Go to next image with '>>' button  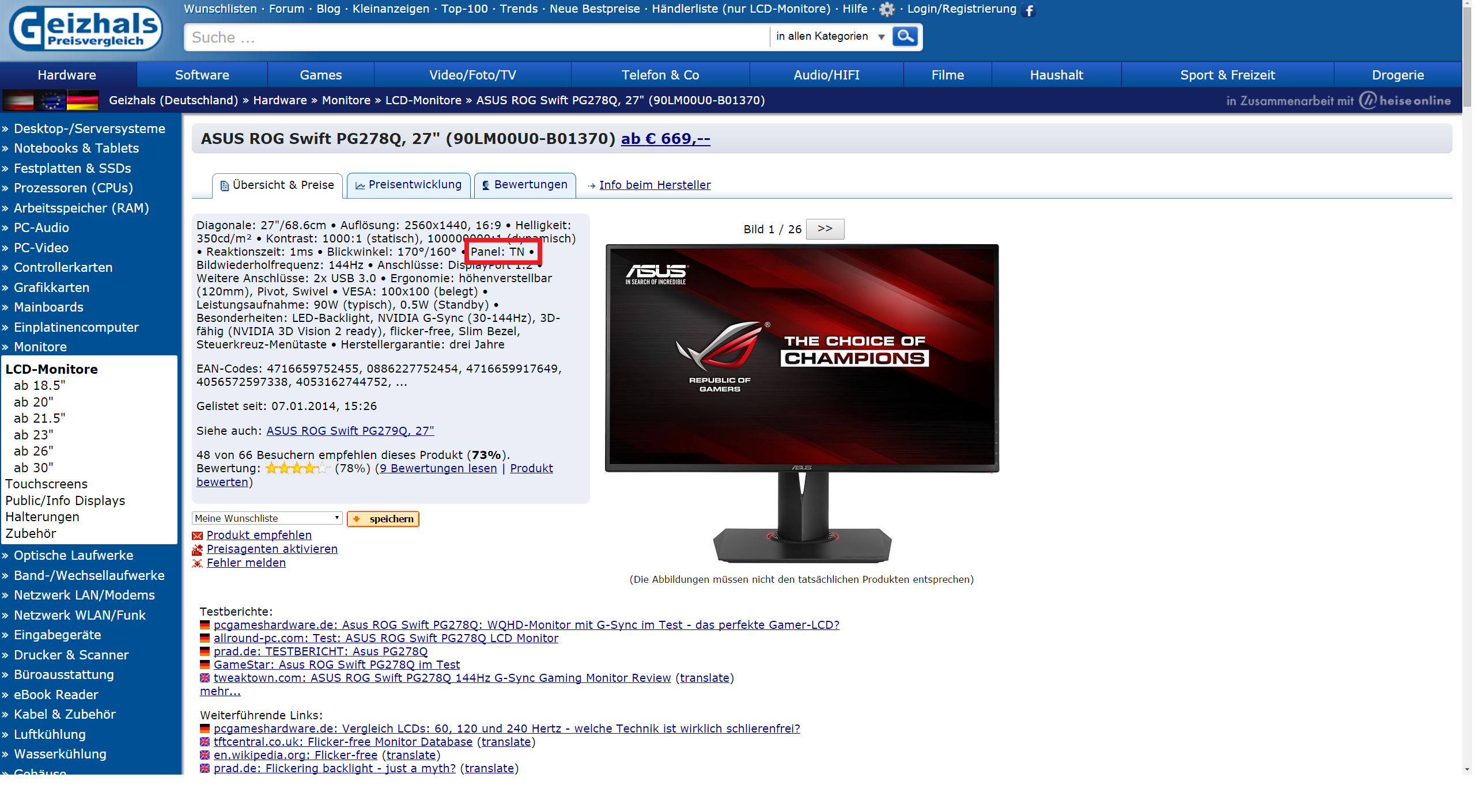click(x=825, y=229)
